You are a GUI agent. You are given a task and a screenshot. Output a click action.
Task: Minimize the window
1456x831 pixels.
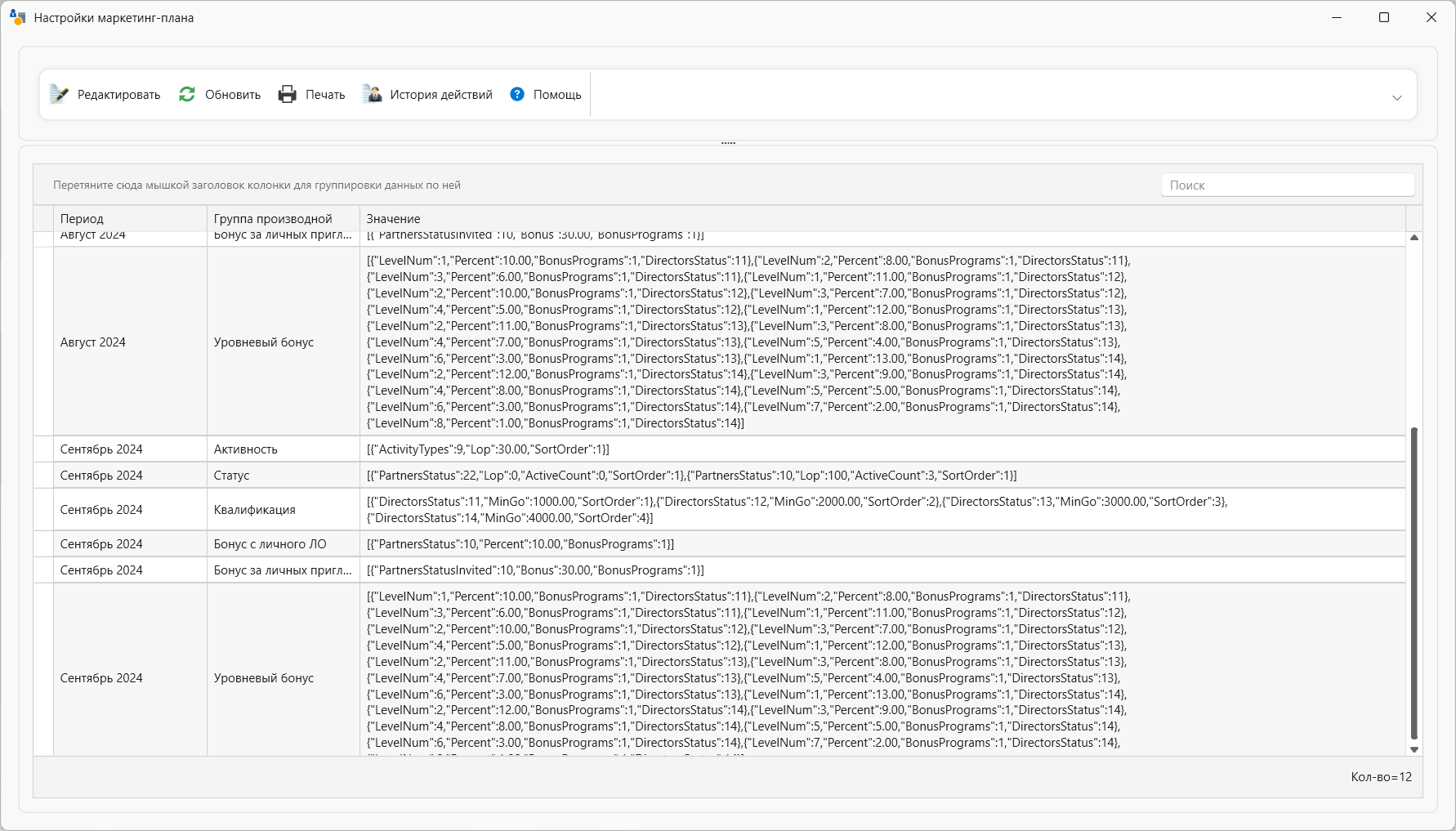(x=1337, y=17)
